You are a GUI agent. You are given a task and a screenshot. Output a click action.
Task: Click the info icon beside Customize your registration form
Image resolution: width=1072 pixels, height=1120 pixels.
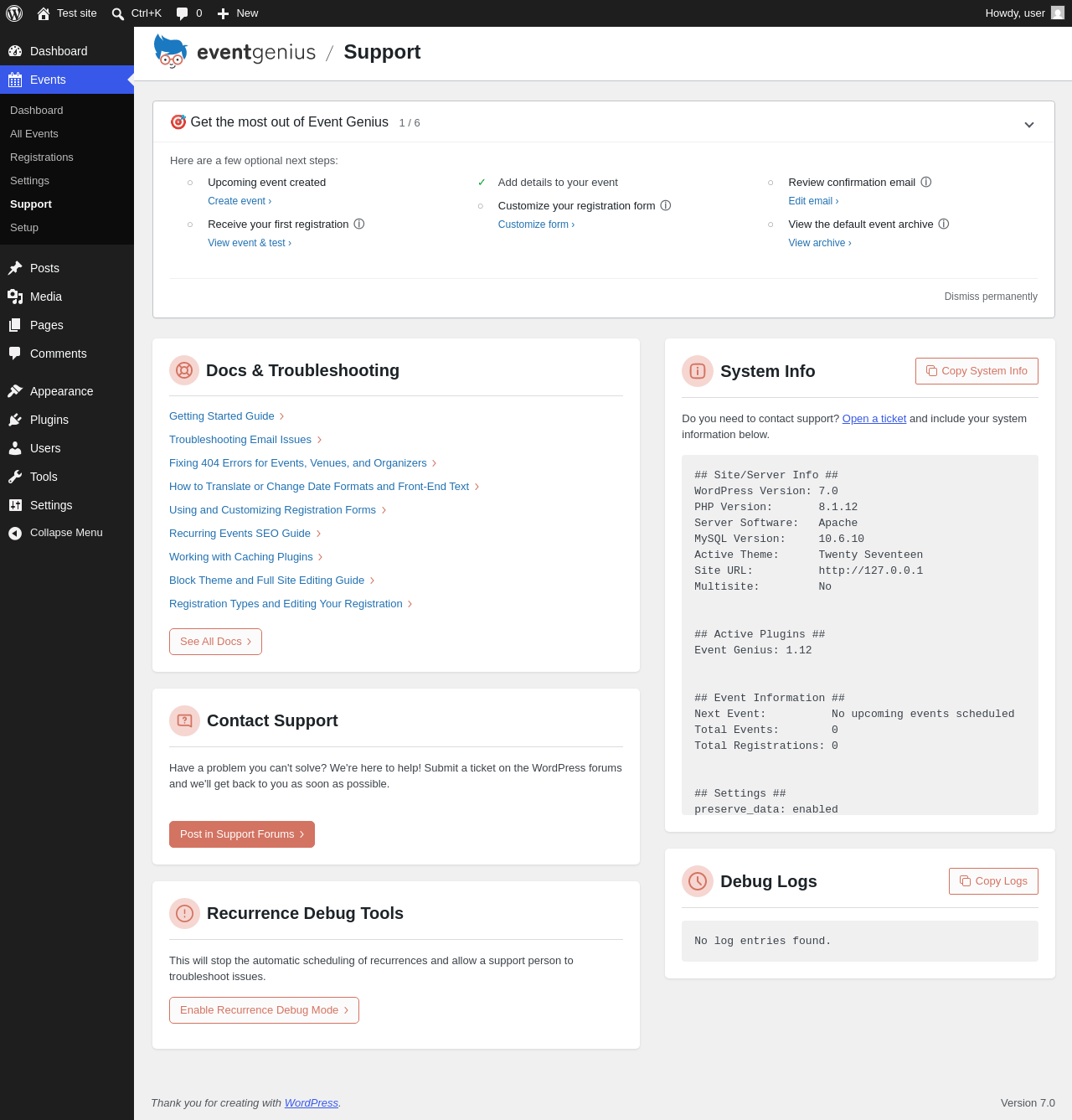pos(666,205)
